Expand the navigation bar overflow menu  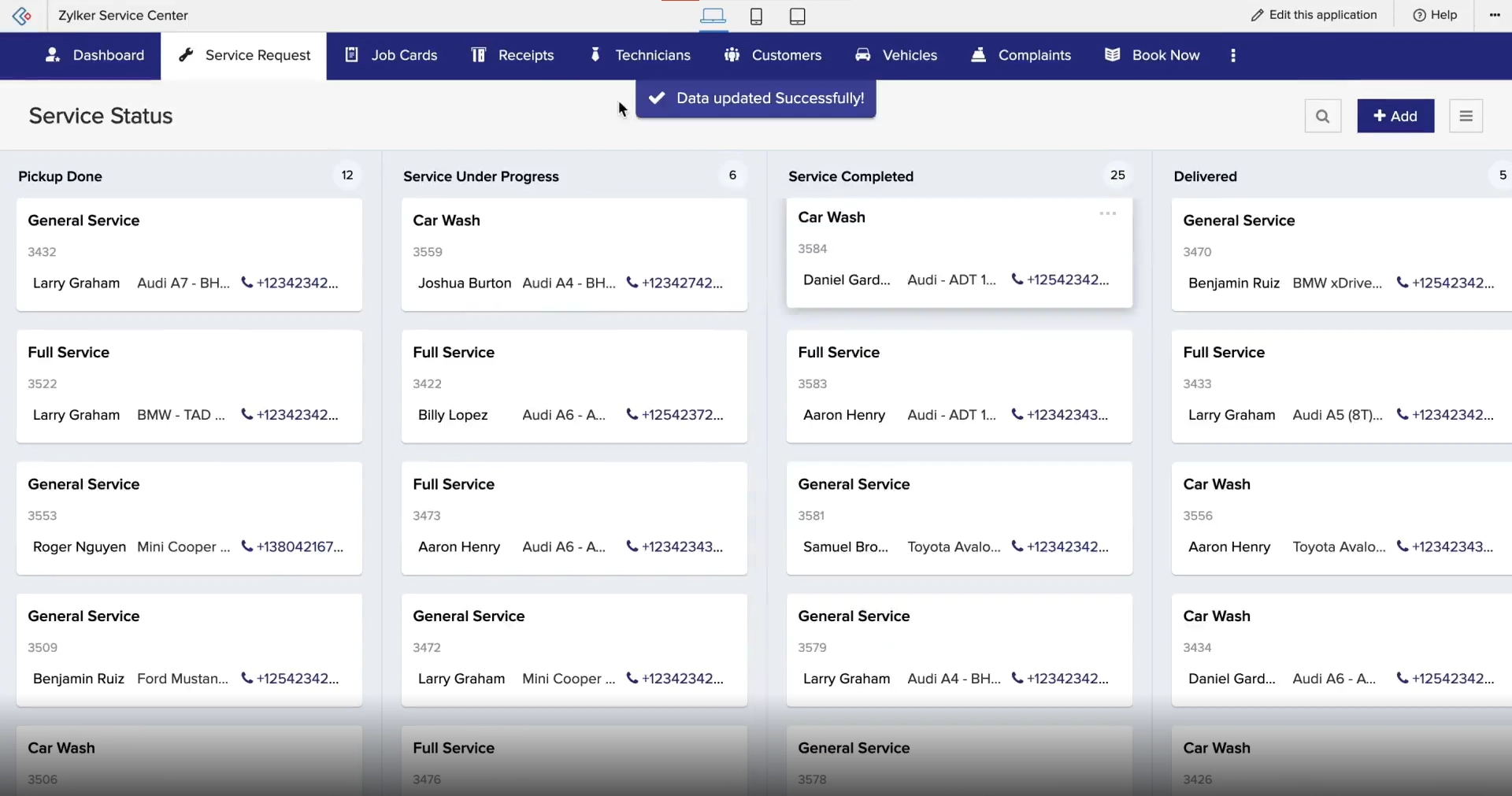1233,55
